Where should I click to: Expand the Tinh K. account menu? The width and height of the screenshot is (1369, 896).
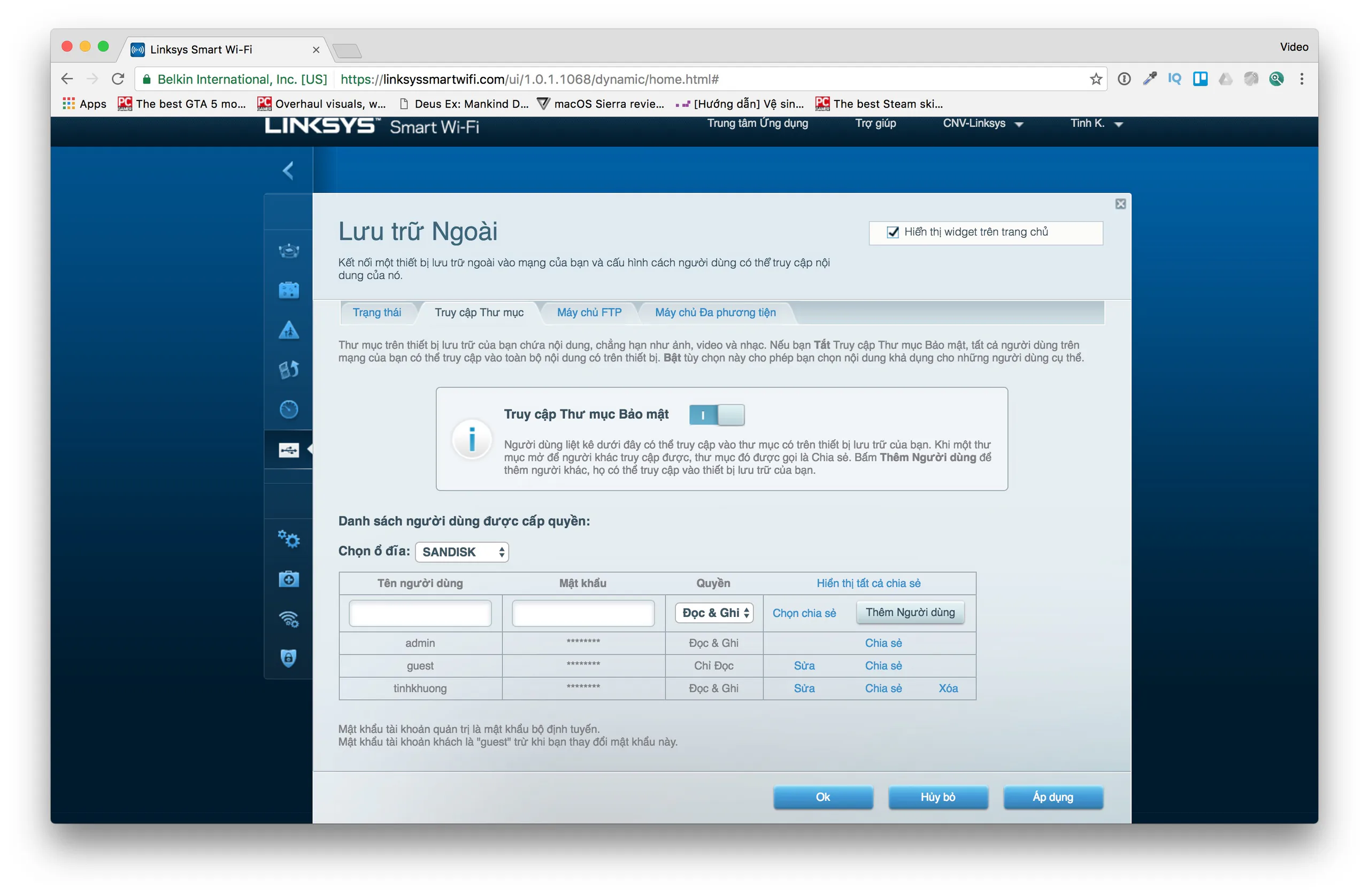click(x=1096, y=123)
